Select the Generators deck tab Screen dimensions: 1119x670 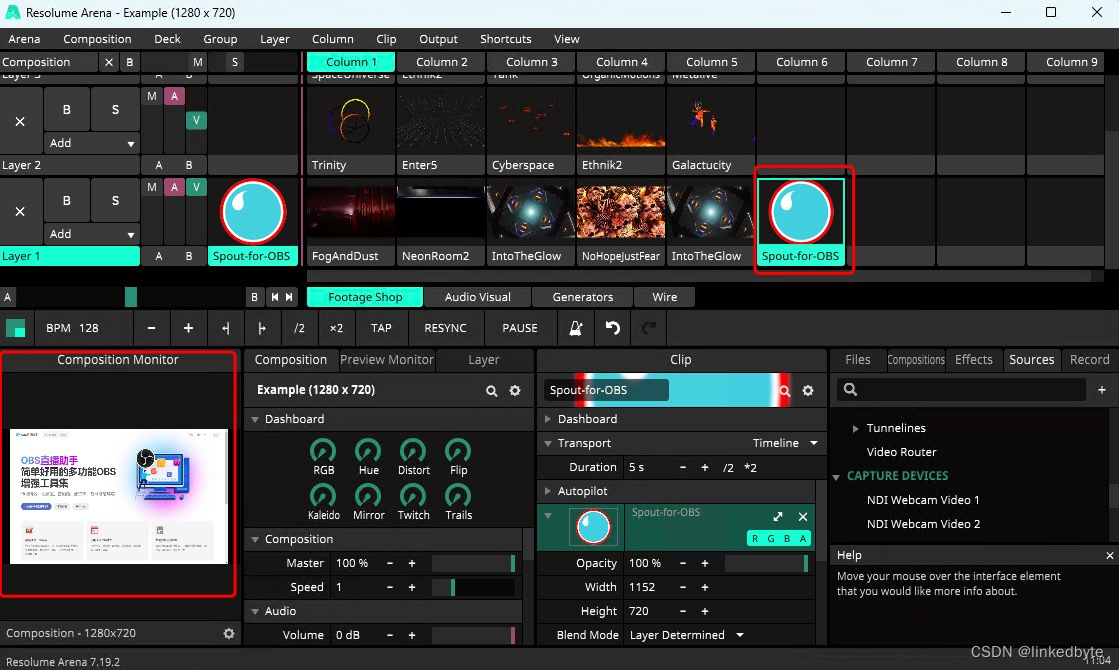582,297
